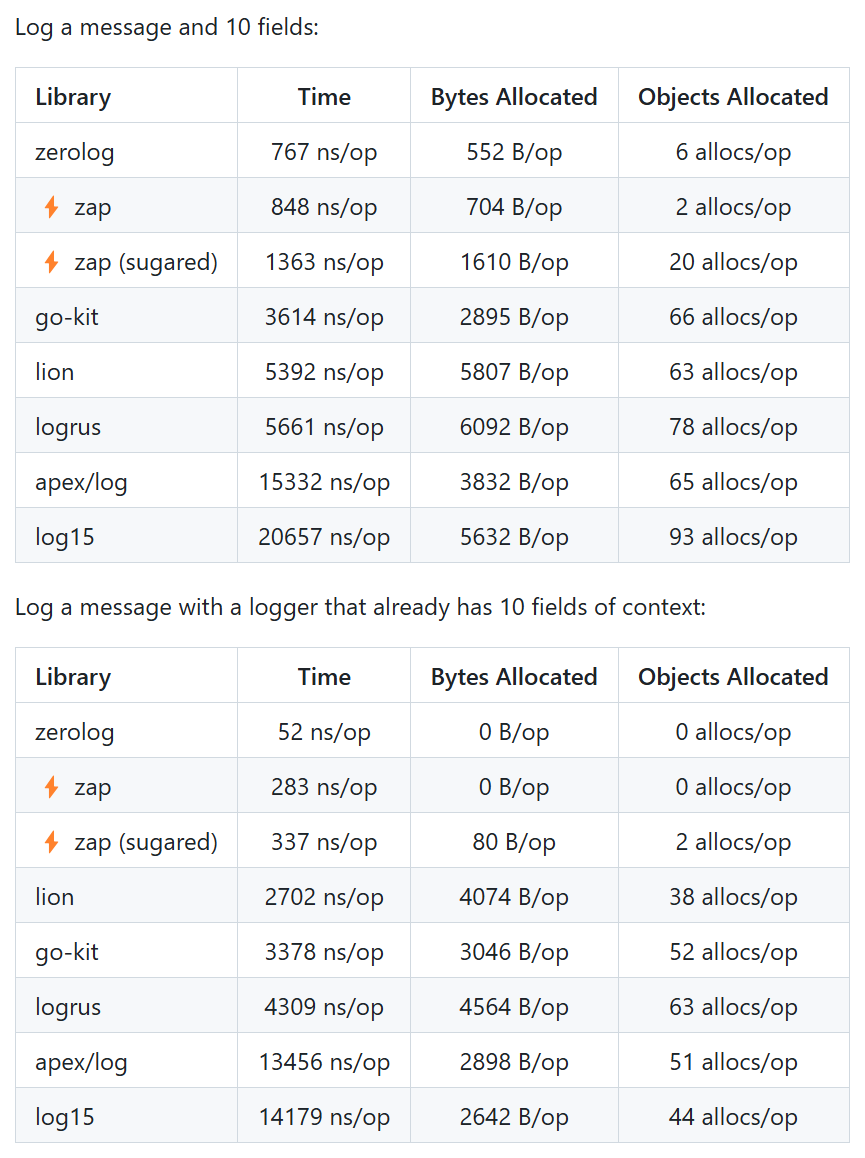The image size is (865, 1158).
Task: Click the 93 allocs/op log15 cell
Action: 734,537
